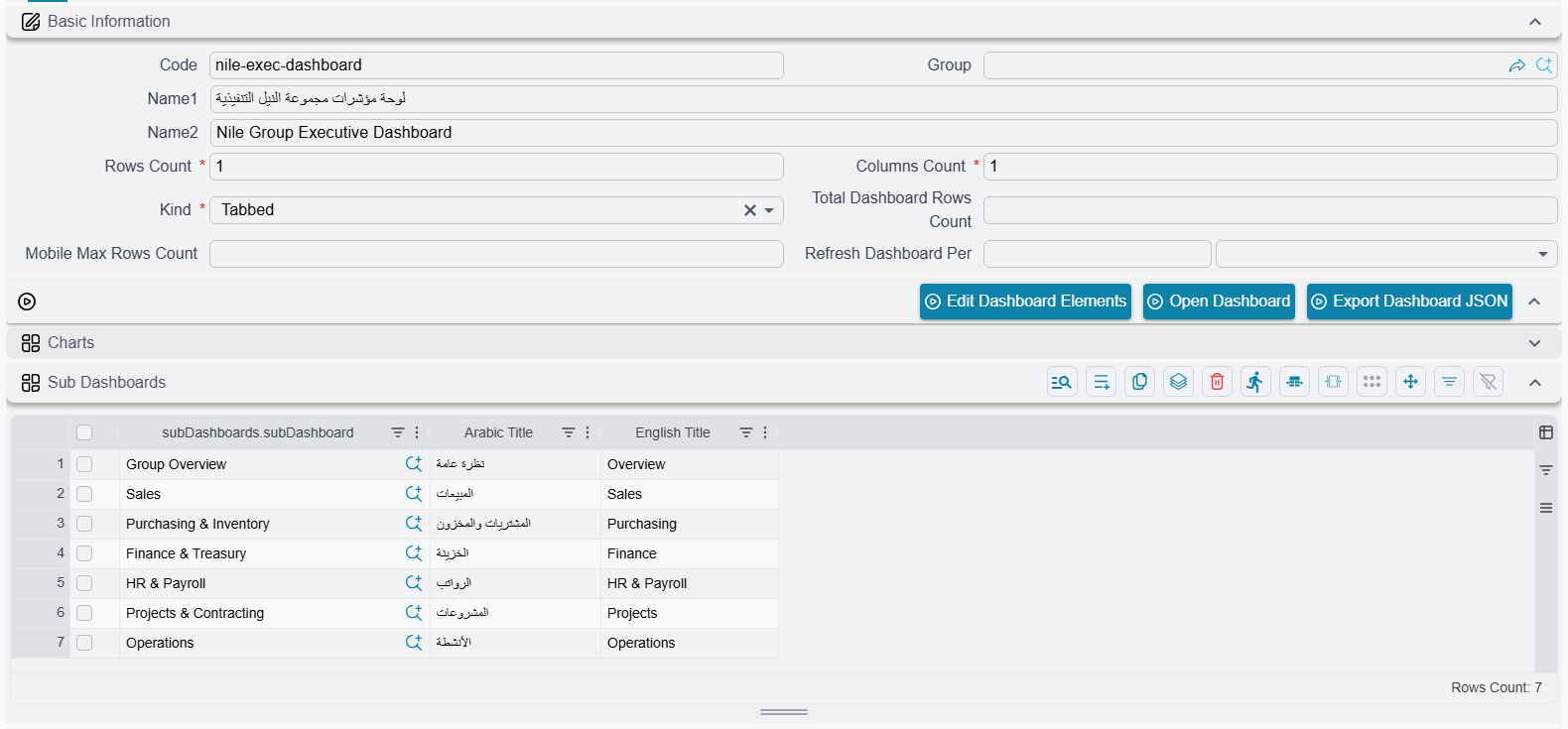Open the Refresh Dashboard Per unit dropdown

click(x=1543, y=254)
